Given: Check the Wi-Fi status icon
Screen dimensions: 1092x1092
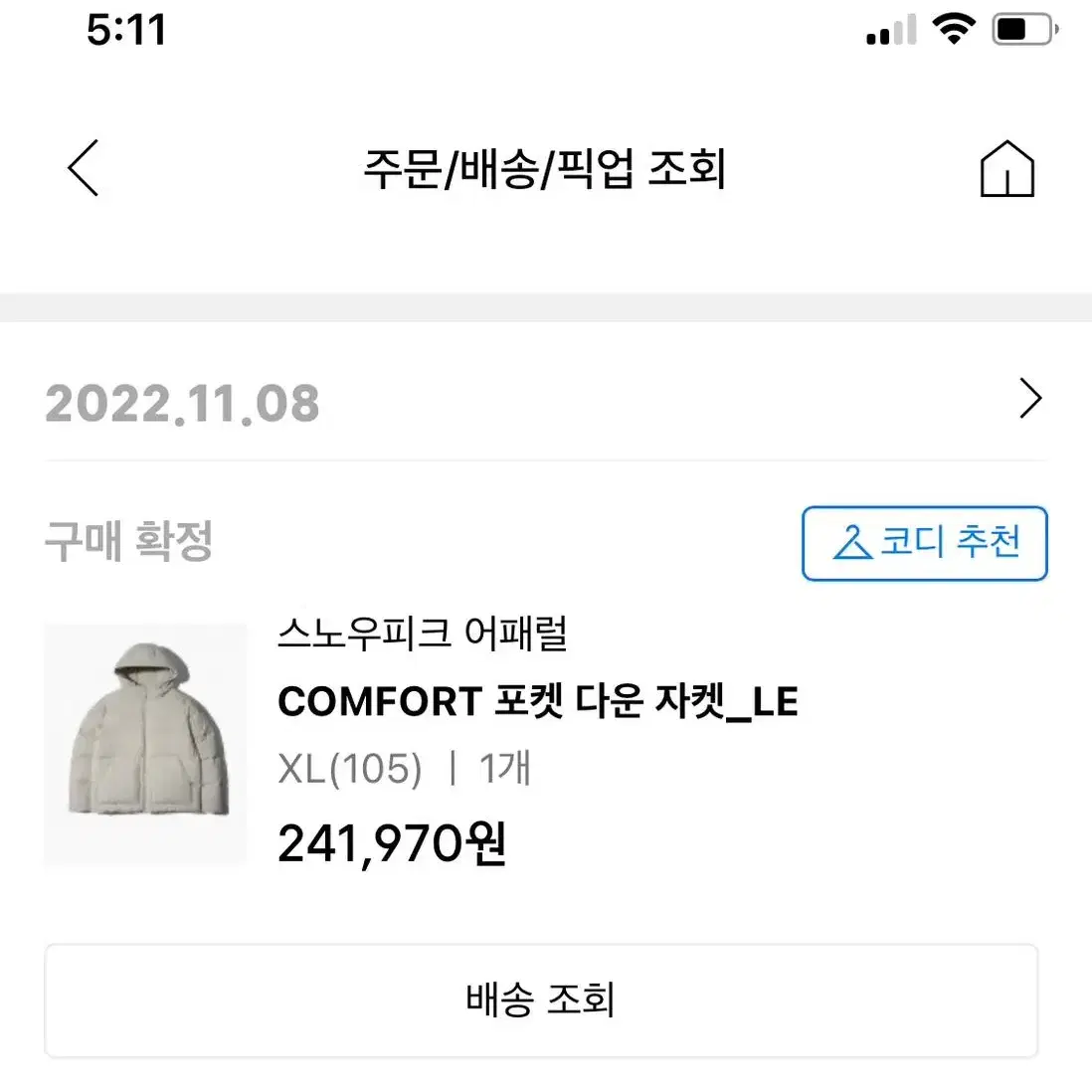Looking at the screenshot, I should [x=954, y=29].
